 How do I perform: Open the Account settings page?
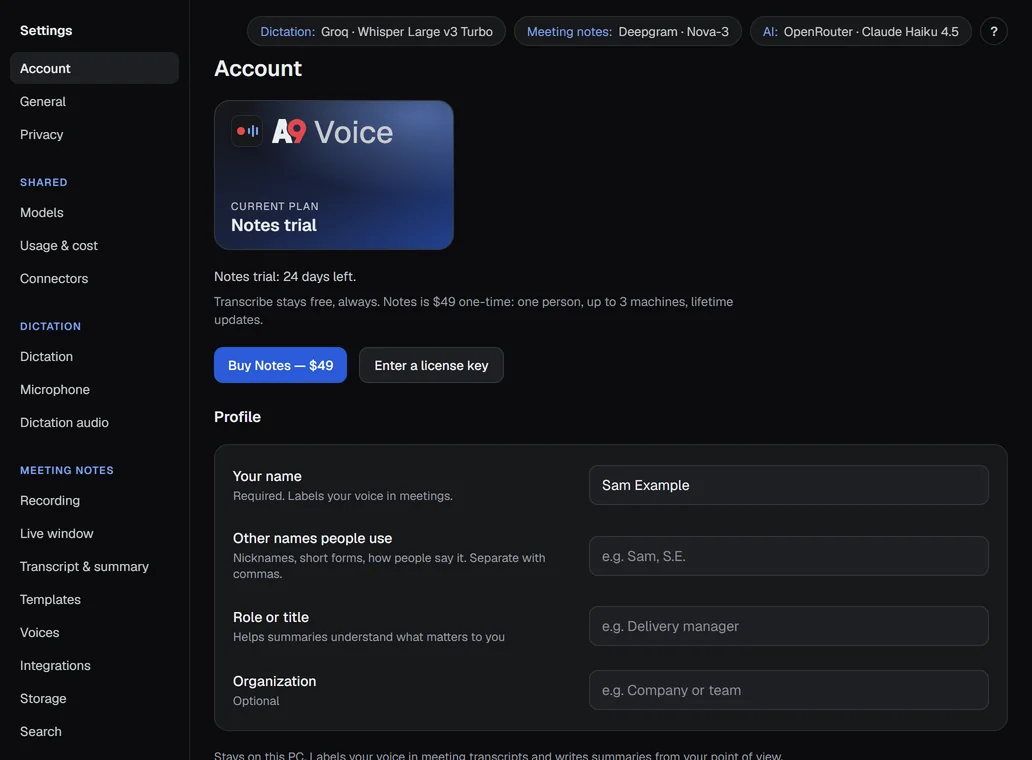click(94, 68)
